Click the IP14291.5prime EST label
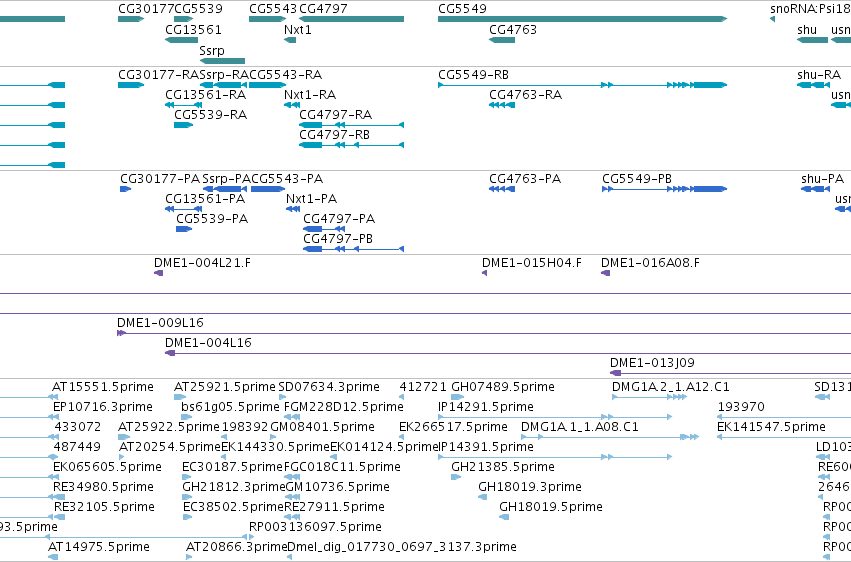 (x=486, y=407)
